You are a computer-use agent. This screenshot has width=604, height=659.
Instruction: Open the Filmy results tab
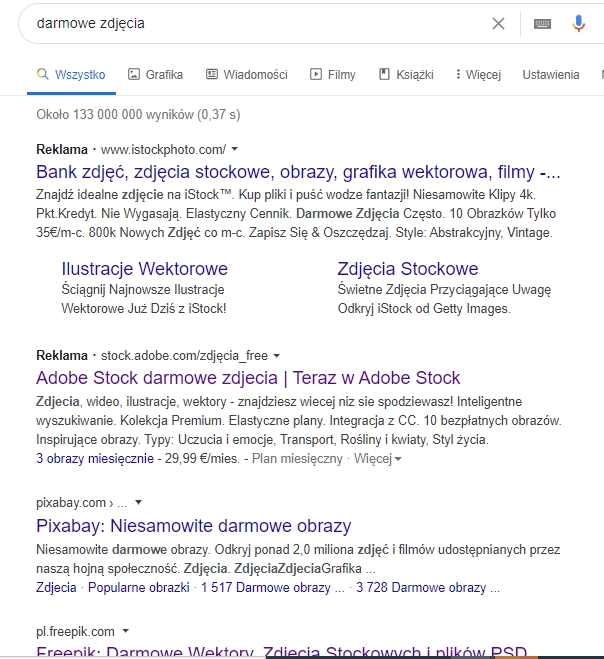click(x=333, y=74)
